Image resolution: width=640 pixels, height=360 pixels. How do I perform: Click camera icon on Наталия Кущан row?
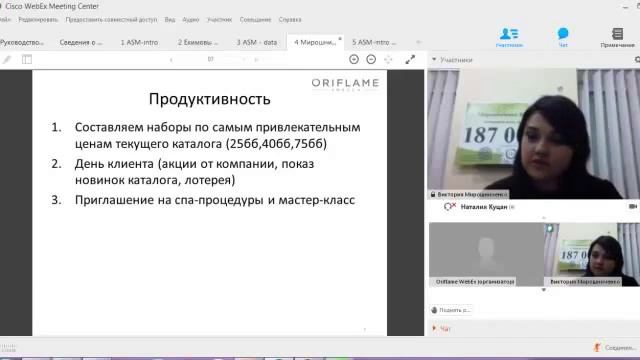pos(633,207)
